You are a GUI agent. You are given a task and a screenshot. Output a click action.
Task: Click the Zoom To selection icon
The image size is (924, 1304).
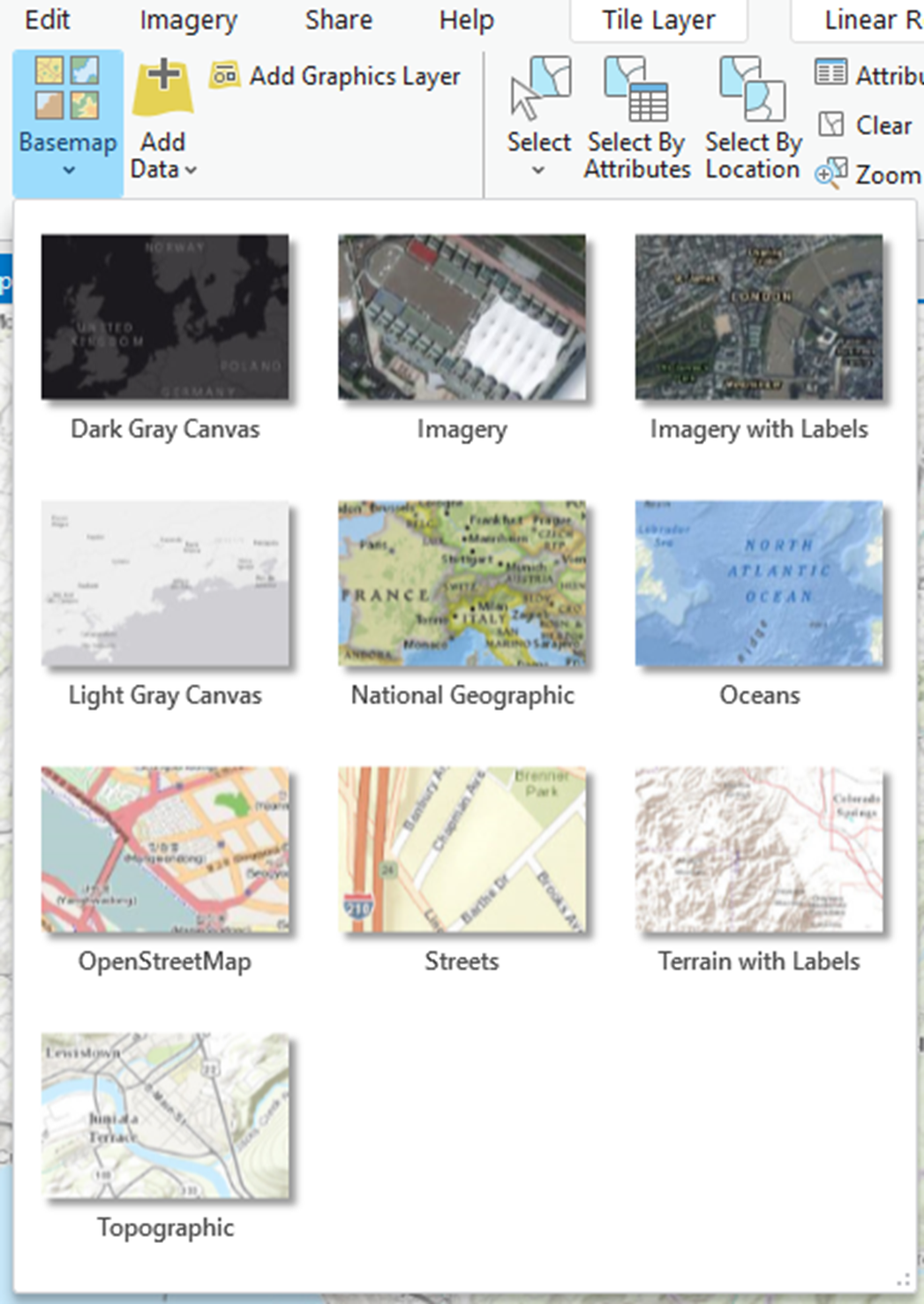point(830,174)
